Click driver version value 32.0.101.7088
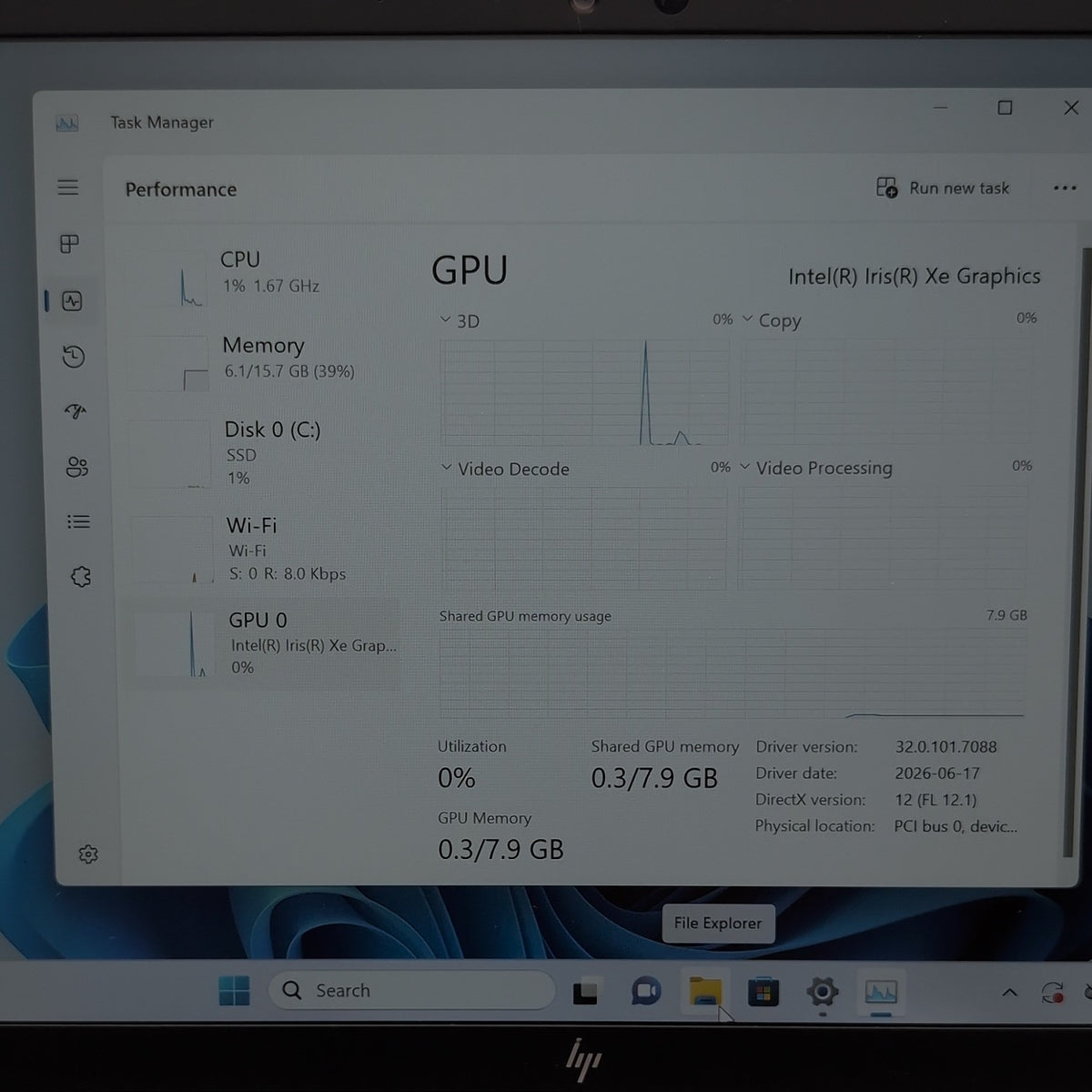The height and width of the screenshot is (1092, 1092). click(945, 746)
